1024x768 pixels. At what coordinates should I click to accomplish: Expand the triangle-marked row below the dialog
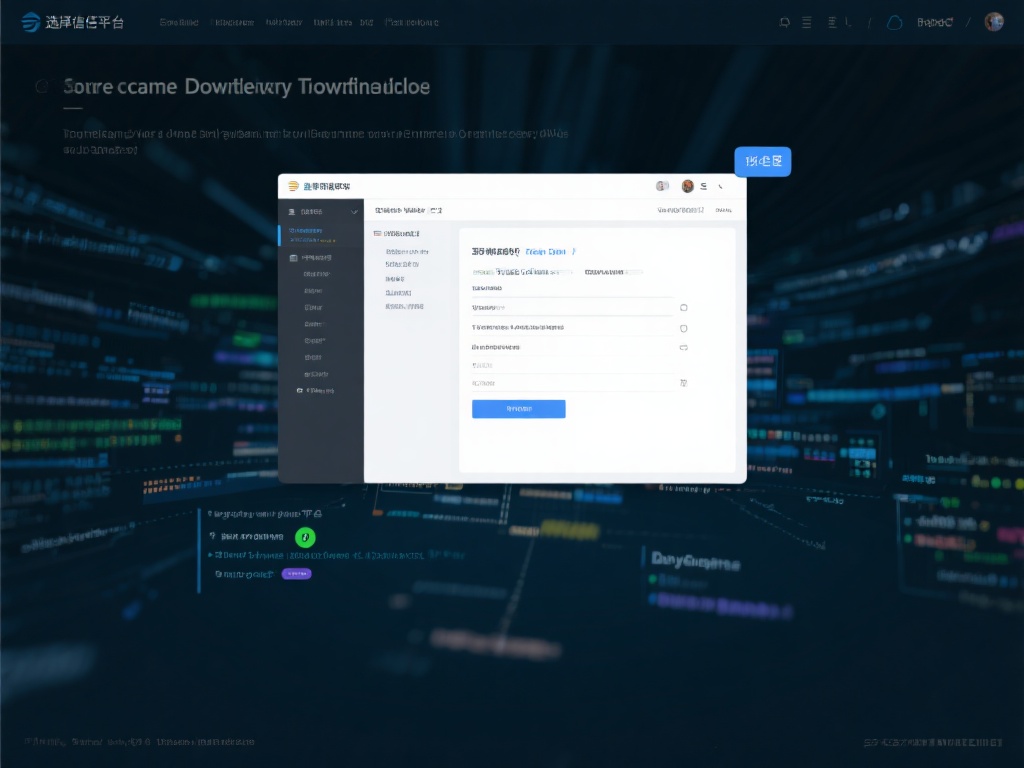(x=210, y=554)
